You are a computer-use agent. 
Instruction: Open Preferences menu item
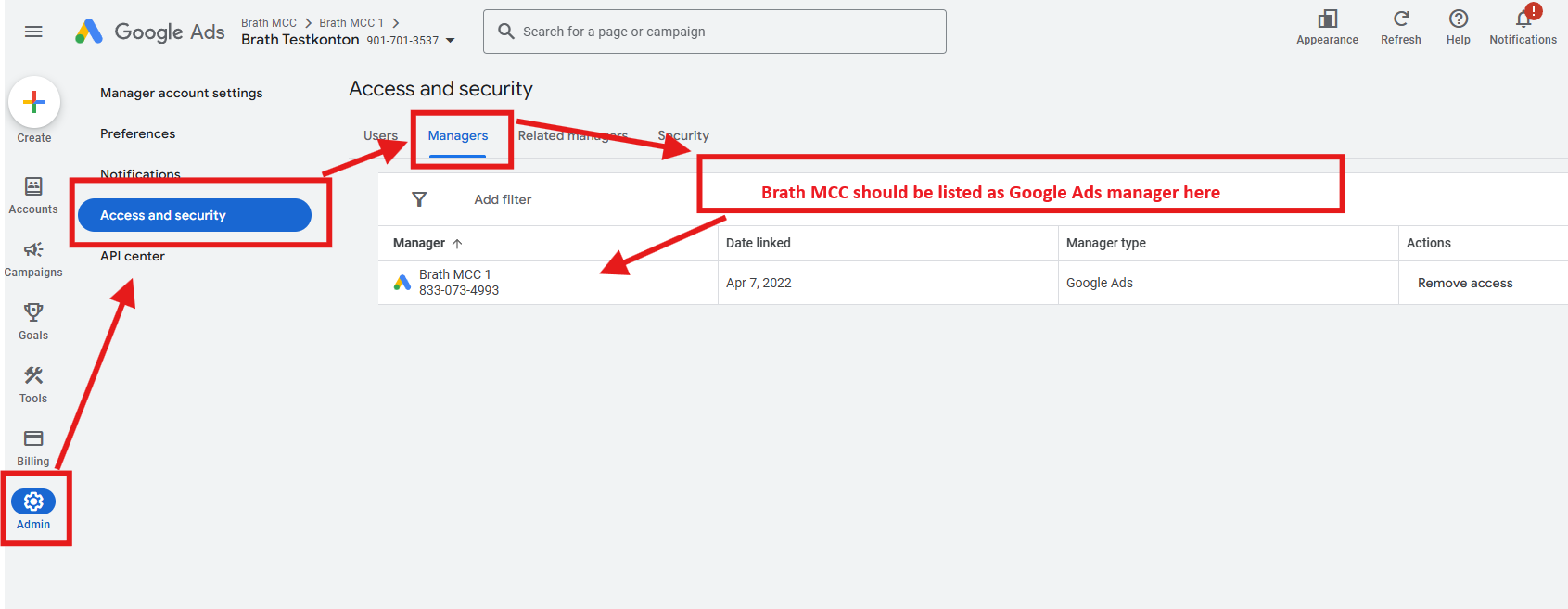(x=138, y=133)
